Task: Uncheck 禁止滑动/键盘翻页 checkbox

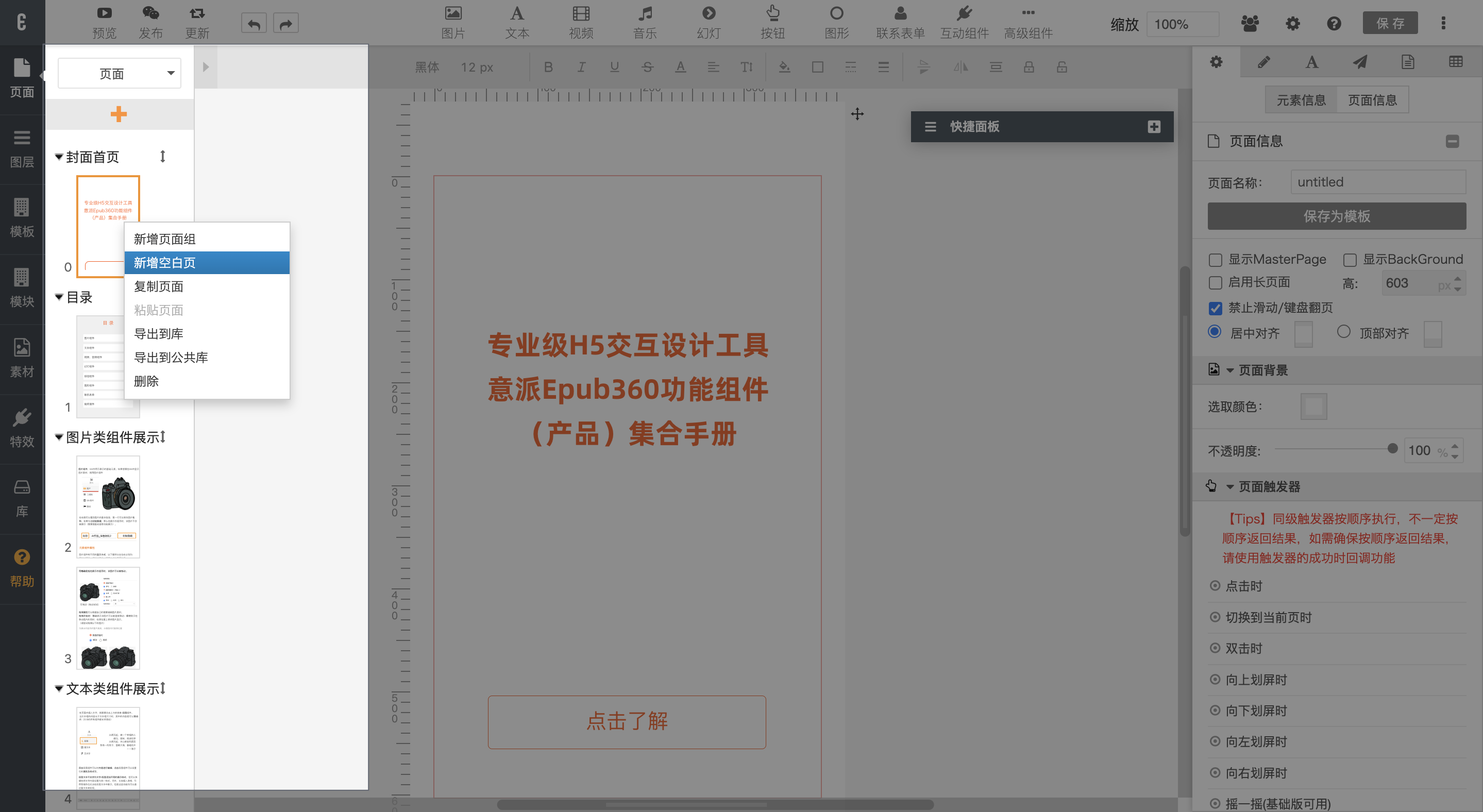Action: coord(1215,309)
